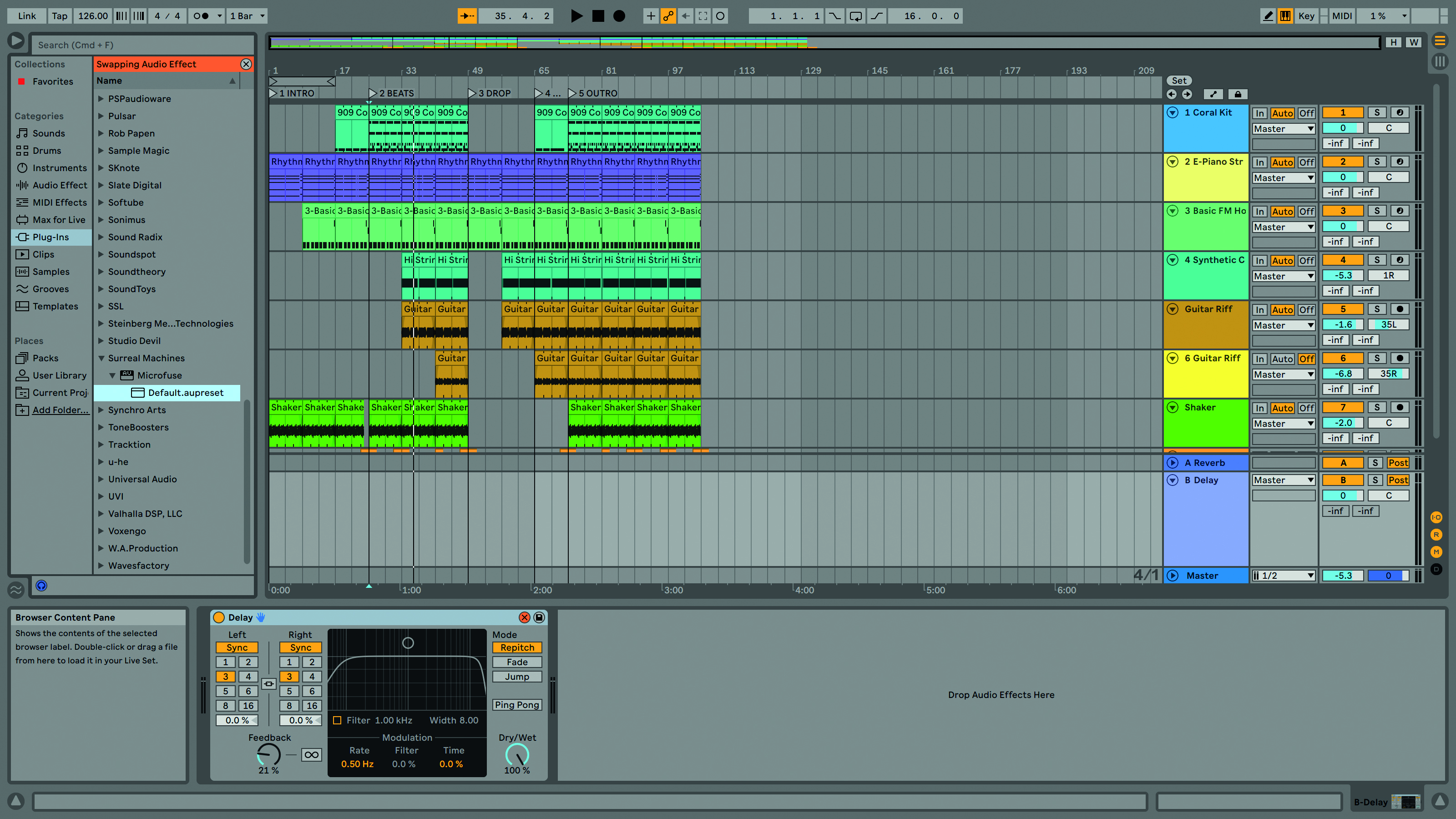Adjust the Delay Dry/Wet knob
1456x819 pixels.
coord(516,754)
